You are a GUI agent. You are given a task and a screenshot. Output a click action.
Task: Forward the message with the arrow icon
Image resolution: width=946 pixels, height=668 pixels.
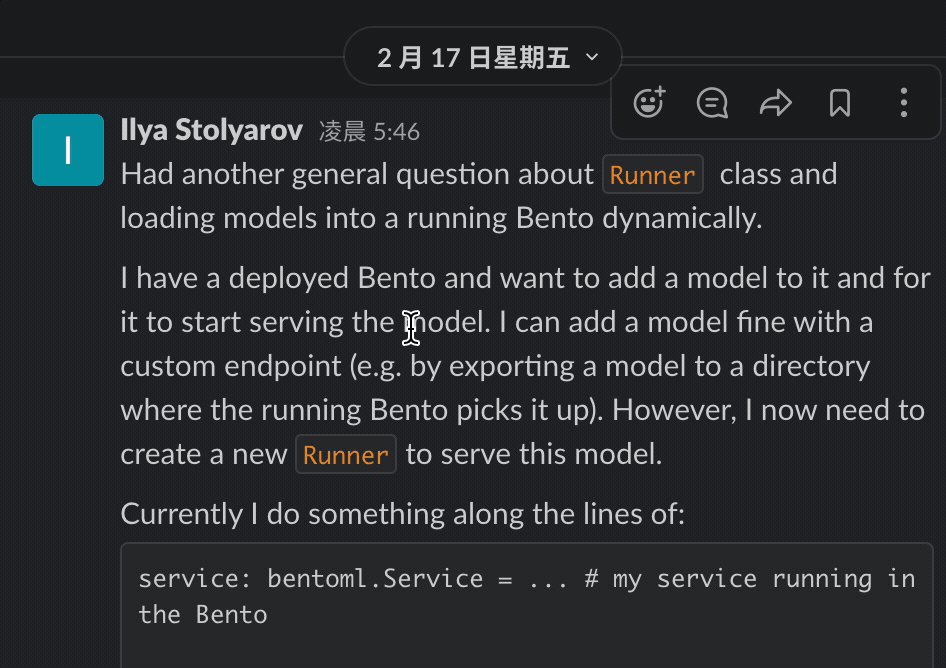click(x=776, y=103)
